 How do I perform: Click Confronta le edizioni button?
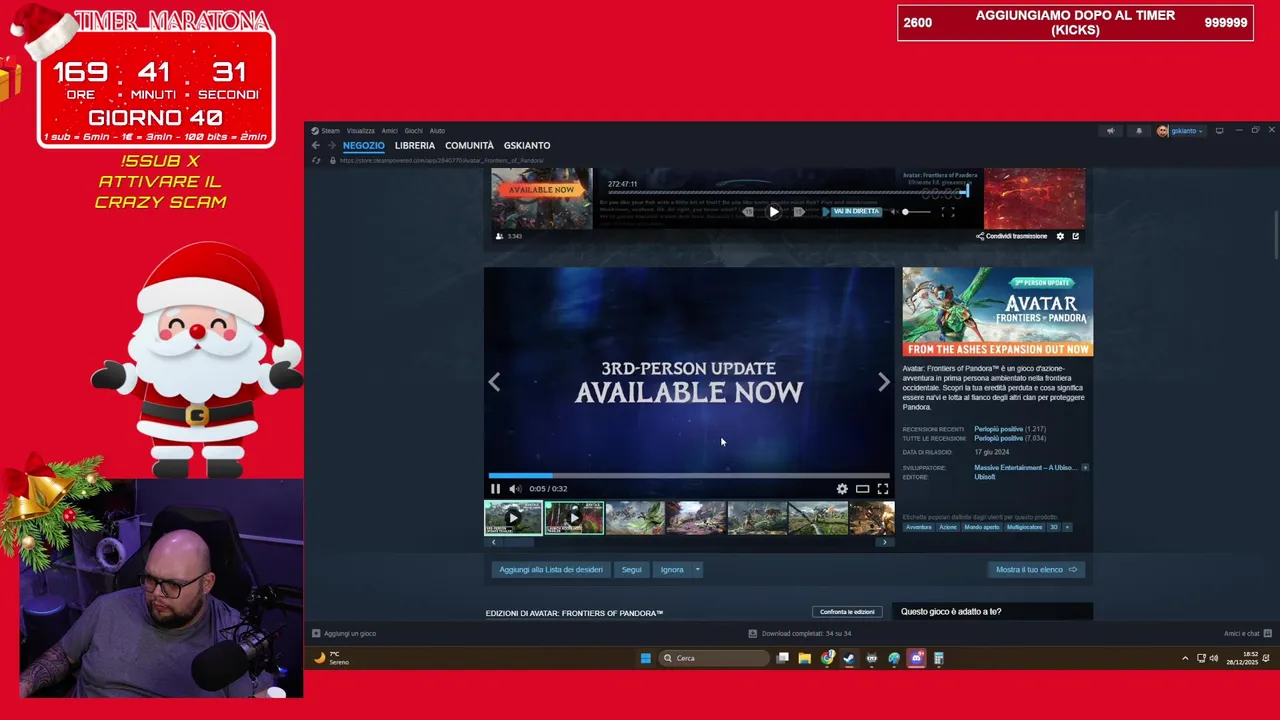pos(847,612)
